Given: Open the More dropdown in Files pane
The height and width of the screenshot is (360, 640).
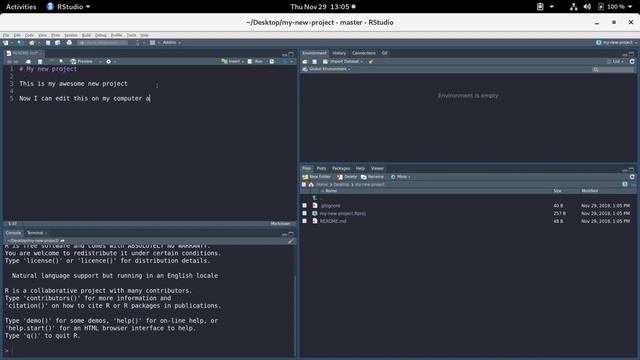Looking at the screenshot, I should tap(400, 177).
